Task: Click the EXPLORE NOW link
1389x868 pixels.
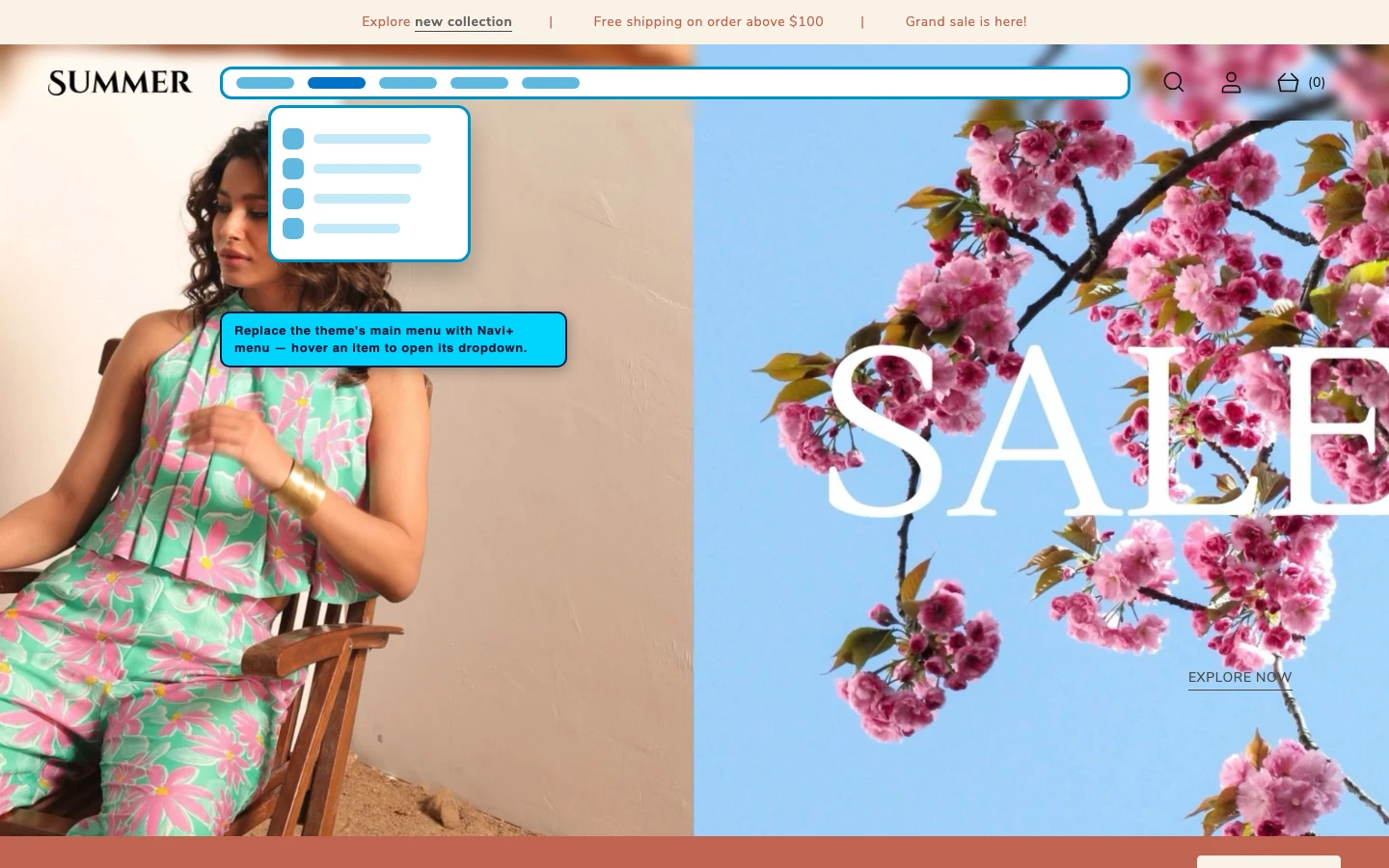Action: point(1239,678)
